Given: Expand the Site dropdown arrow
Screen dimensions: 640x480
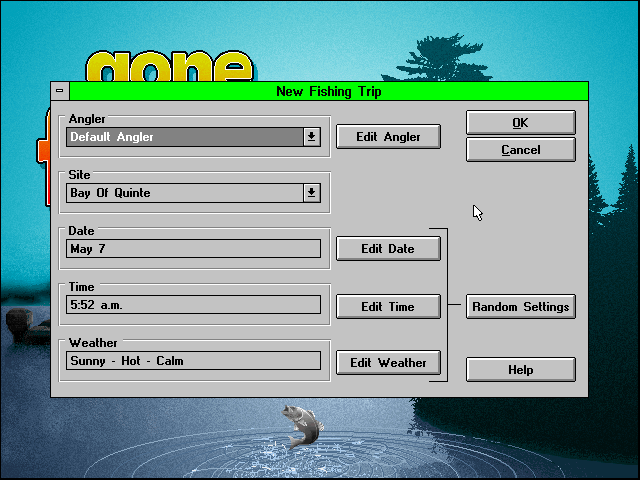Looking at the screenshot, I should coord(311,193).
